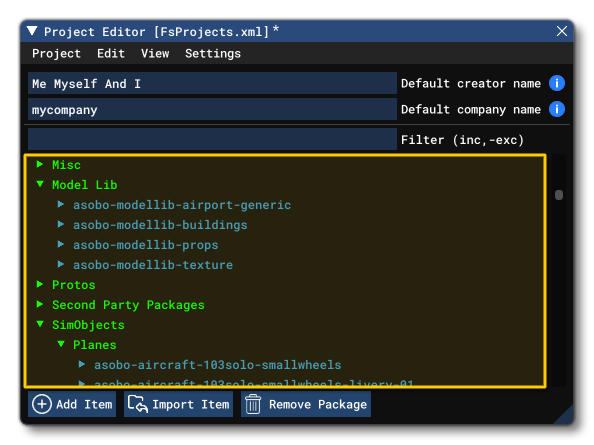Open the Edit menu

[111, 53]
